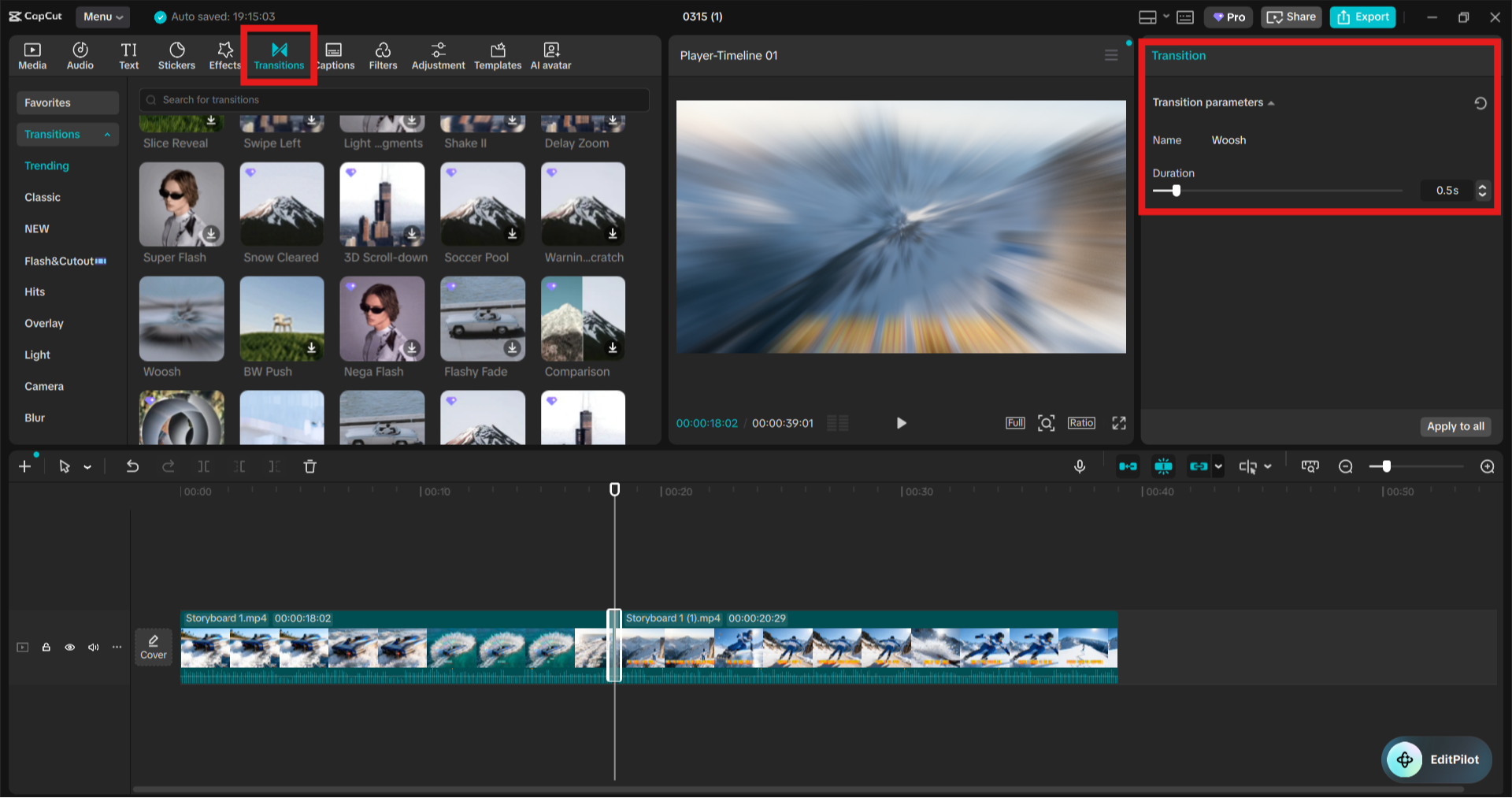The height and width of the screenshot is (798, 1512).
Task: Collapse the Transition parameters section
Action: pos(1272,102)
